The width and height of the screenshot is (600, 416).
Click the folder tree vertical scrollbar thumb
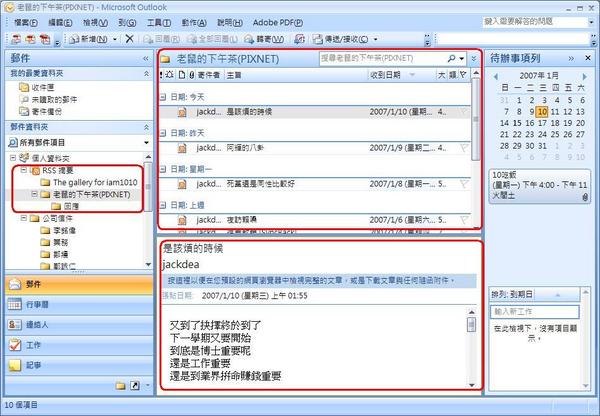[x=148, y=186]
